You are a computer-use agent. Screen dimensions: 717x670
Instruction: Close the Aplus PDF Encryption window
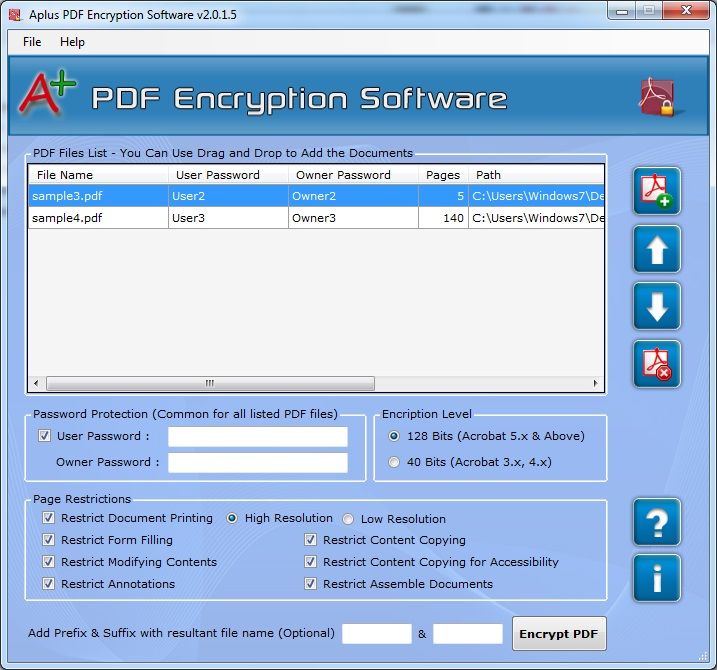pyautogui.click(x=686, y=11)
